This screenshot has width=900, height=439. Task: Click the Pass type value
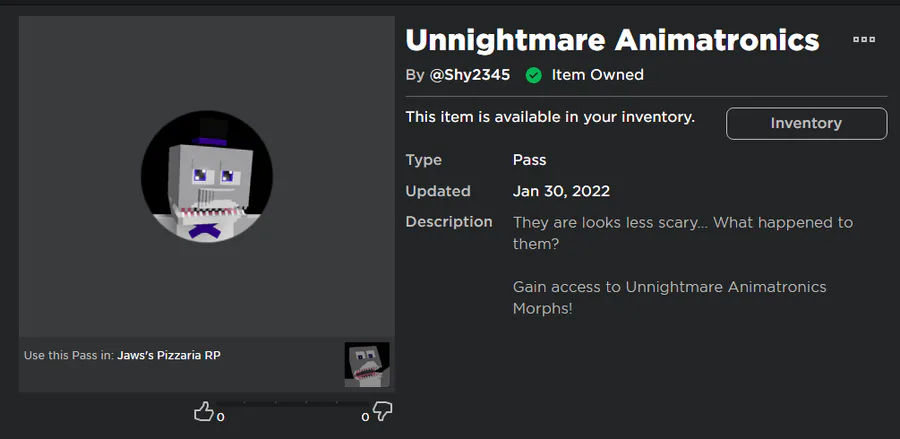point(529,160)
